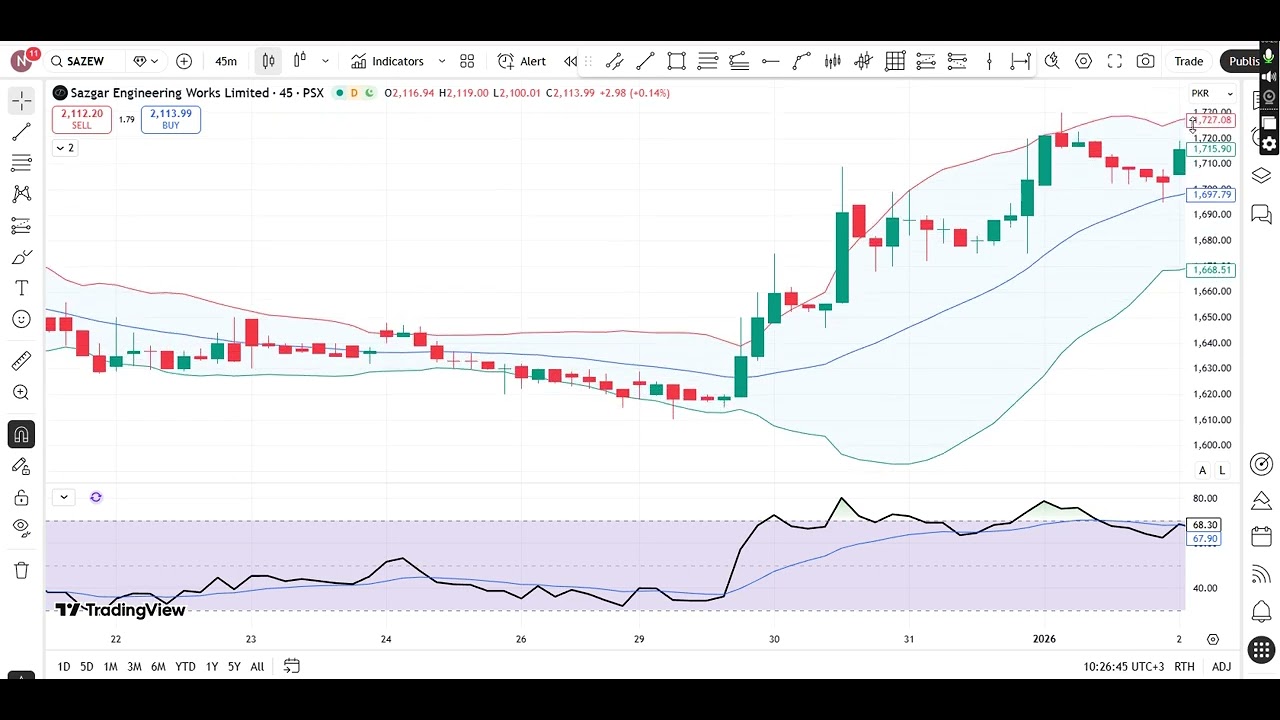This screenshot has width=1280, height=720.
Task: Select the 1D time range
Action: point(64,667)
